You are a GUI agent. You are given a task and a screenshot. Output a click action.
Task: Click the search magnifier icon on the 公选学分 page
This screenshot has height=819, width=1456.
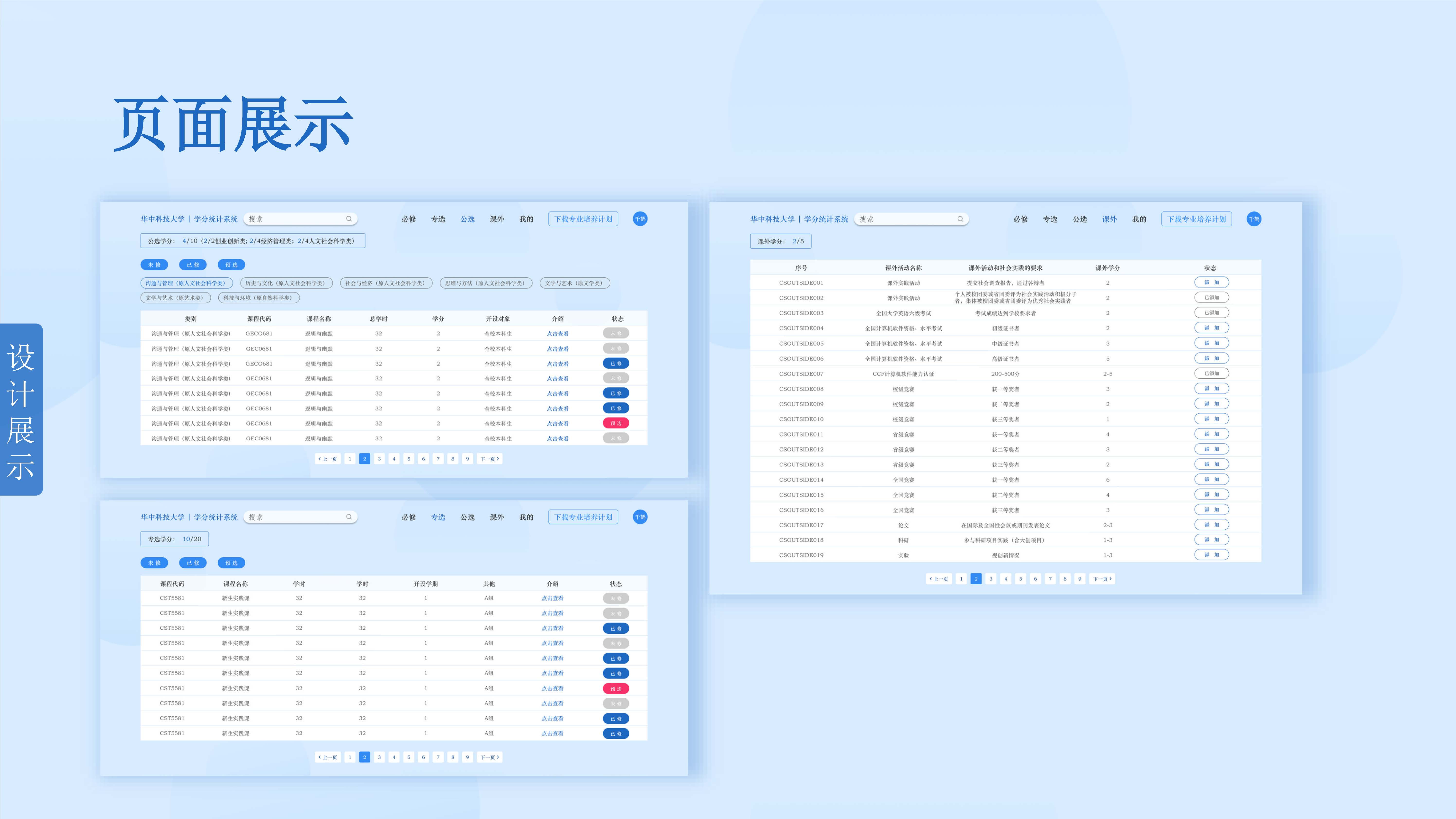pos(349,219)
